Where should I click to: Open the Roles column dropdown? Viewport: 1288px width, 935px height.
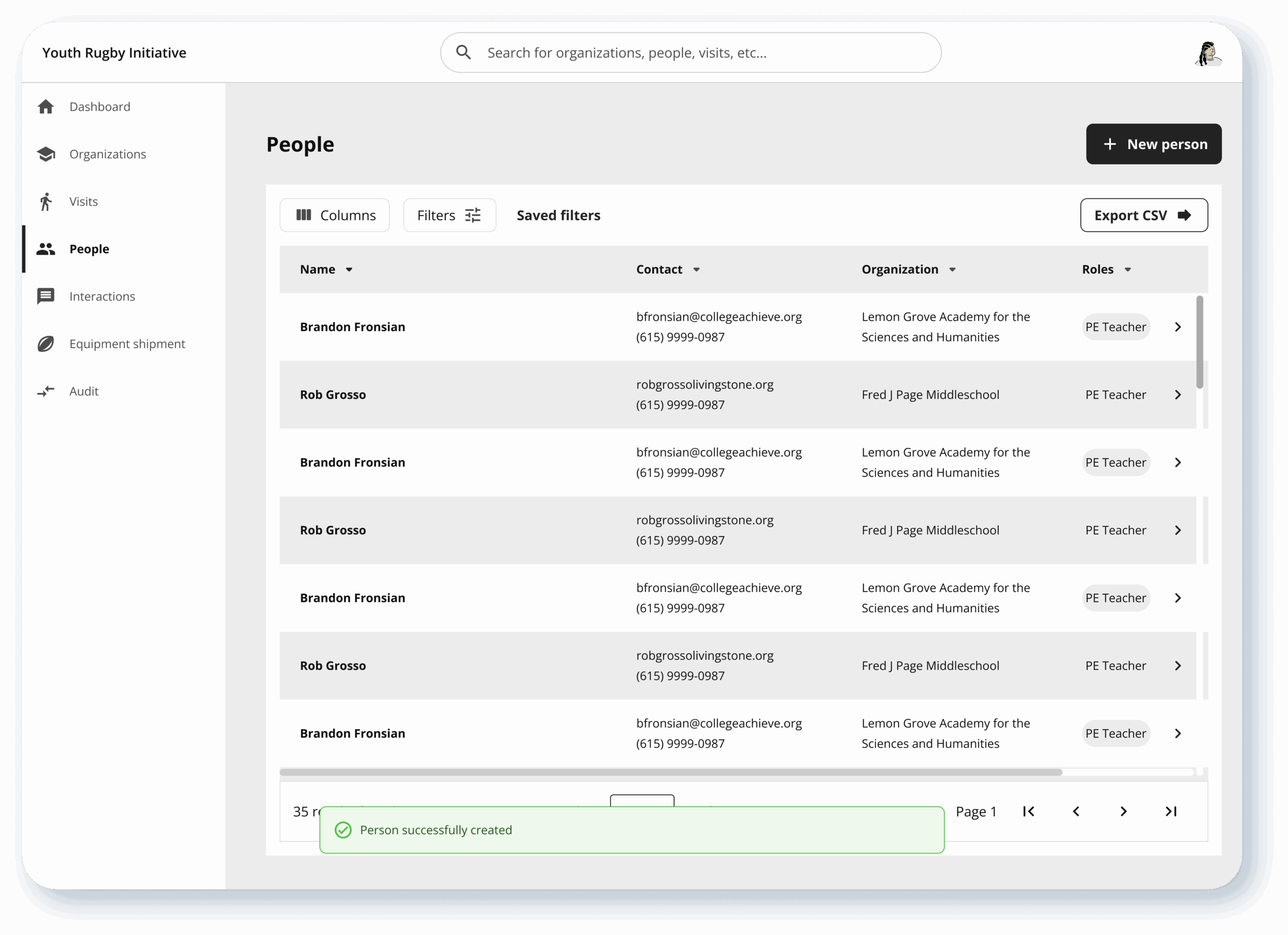1128,270
